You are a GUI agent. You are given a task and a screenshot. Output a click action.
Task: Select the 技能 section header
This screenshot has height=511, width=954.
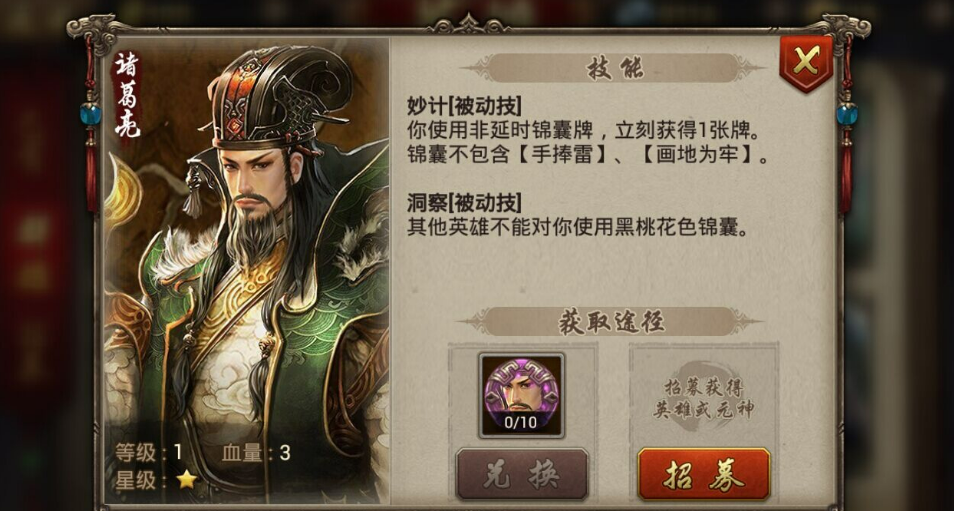tap(615, 68)
